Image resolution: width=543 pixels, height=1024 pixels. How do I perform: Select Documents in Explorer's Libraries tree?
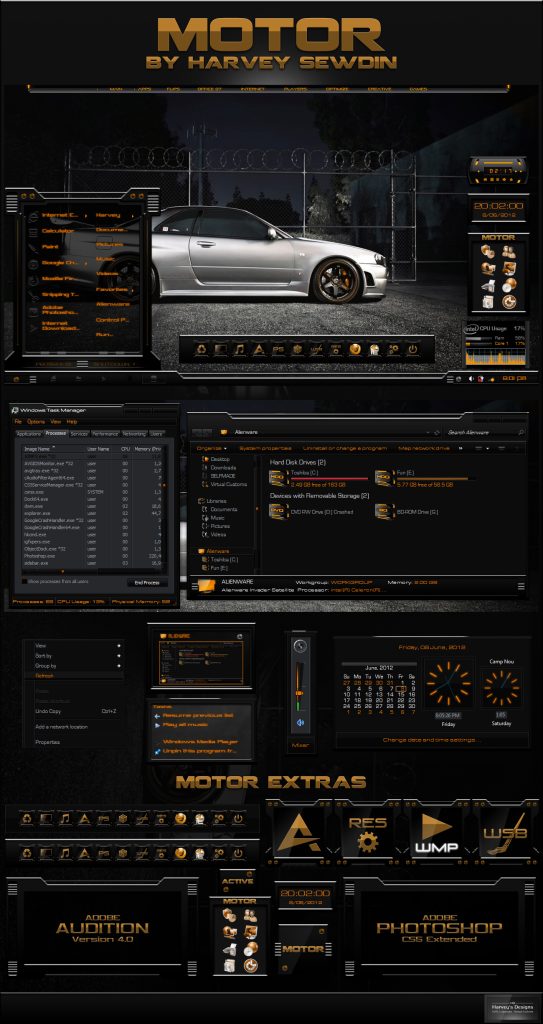pyautogui.click(x=223, y=509)
